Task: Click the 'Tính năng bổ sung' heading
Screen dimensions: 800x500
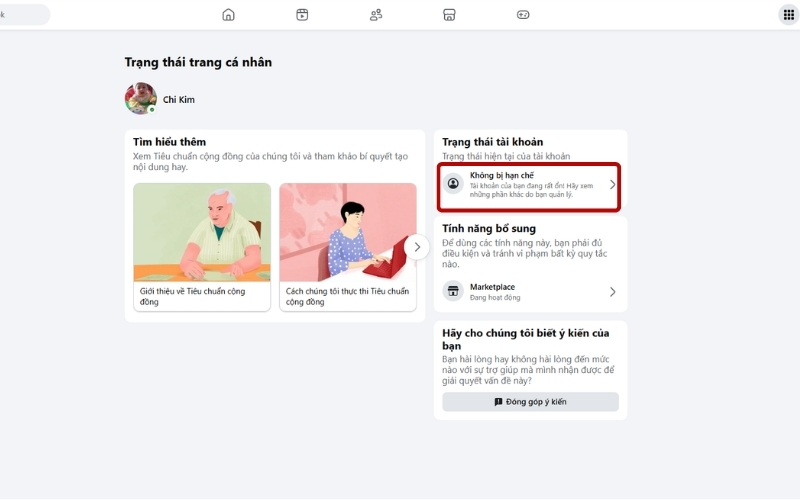Action: (489, 229)
